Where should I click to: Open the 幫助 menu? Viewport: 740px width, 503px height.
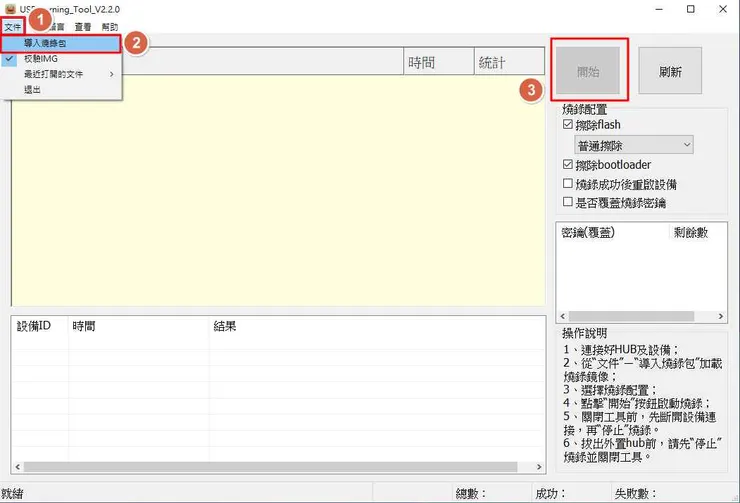click(x=110, y=27)
